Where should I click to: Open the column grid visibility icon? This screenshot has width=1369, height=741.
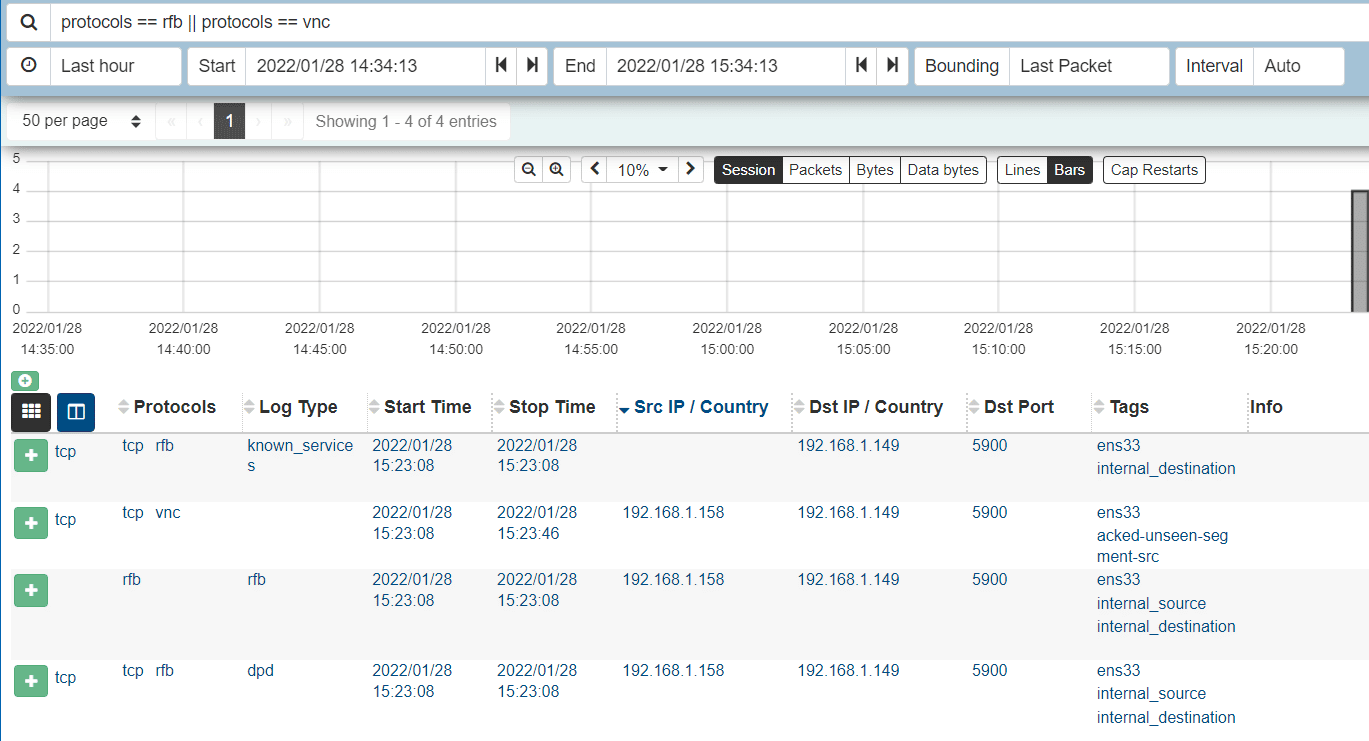[31, 411]
